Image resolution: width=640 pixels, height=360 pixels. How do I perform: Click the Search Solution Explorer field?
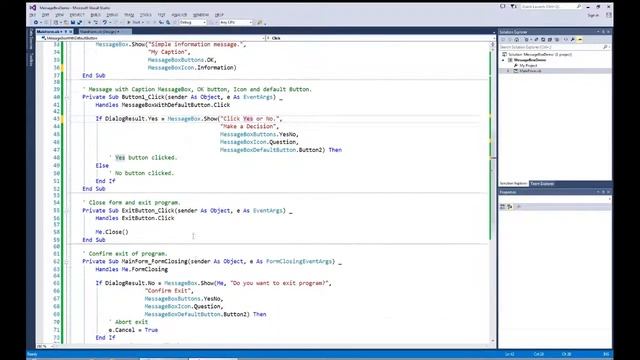pos(554,47)
